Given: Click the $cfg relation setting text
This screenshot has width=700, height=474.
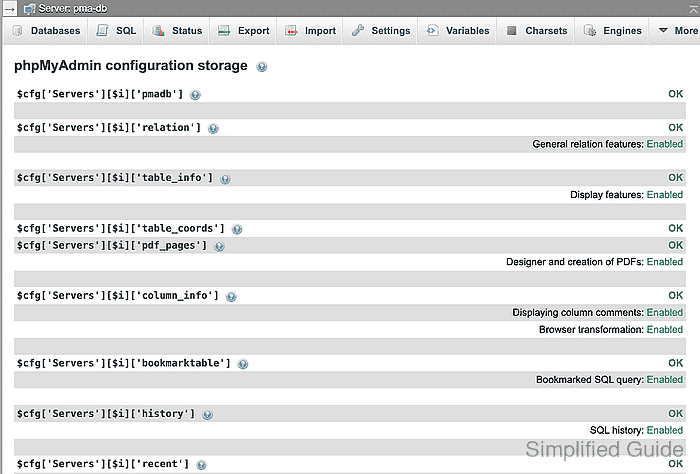Looking at the screenshot, I should (x=109, y=128).
